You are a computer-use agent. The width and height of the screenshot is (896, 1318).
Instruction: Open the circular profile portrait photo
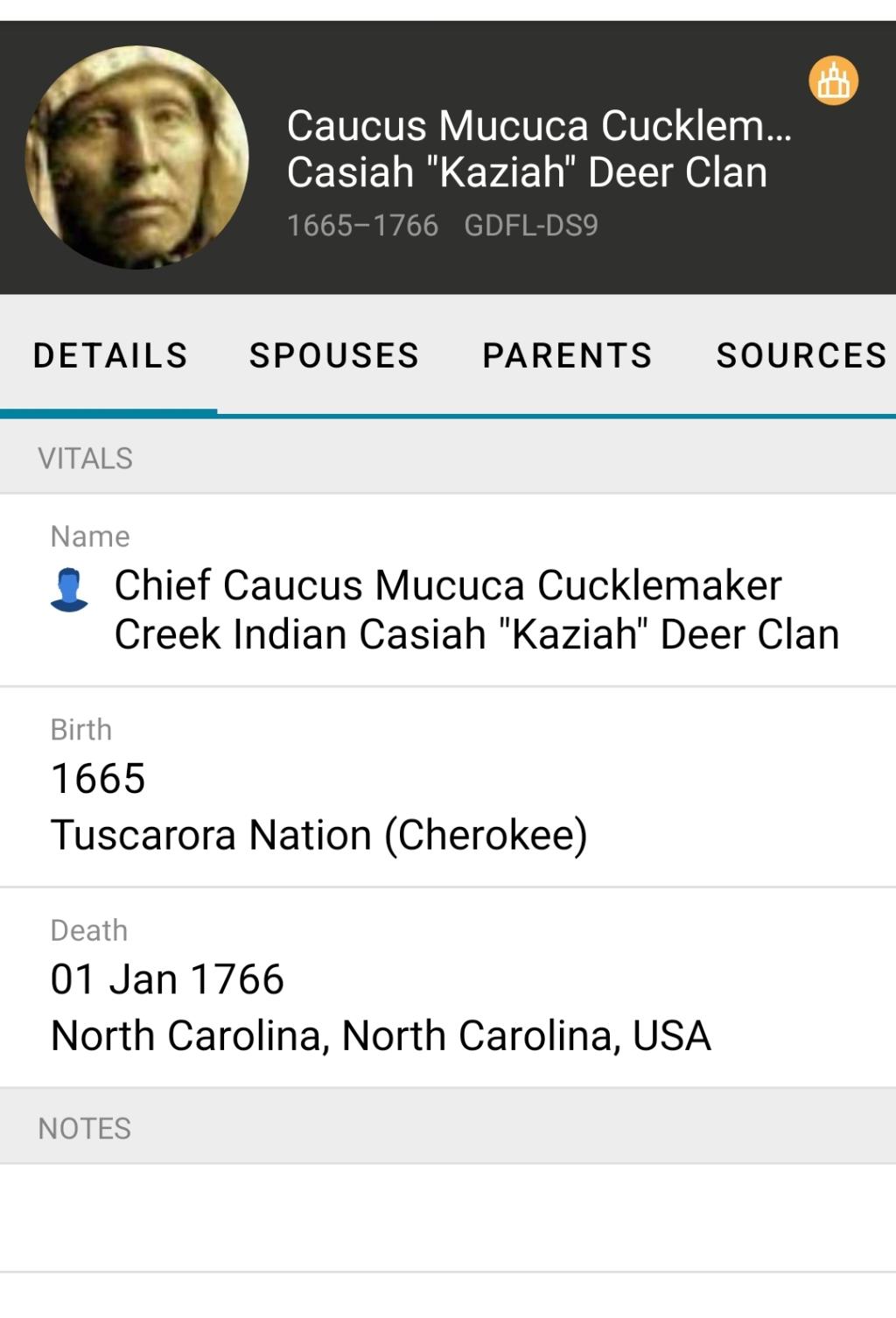137,158
